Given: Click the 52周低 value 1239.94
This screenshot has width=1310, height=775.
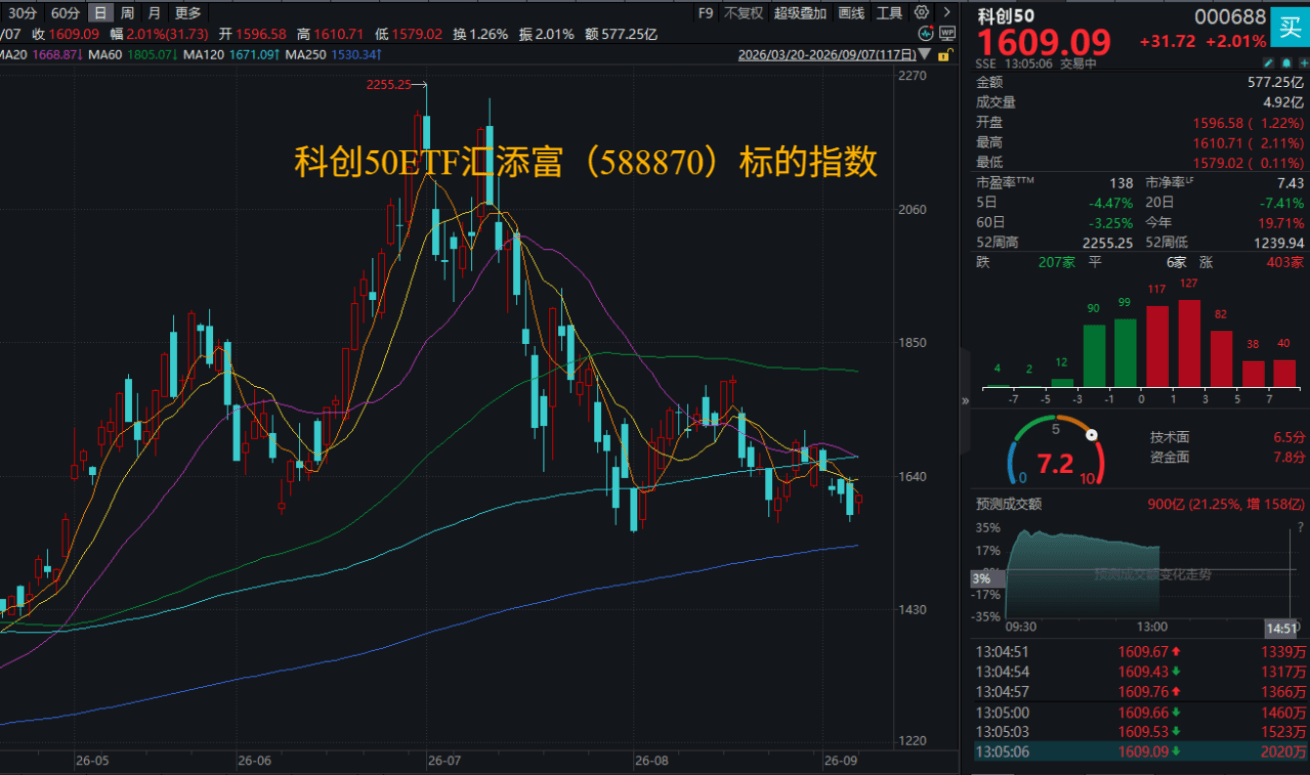Looking at the screenshot, I should [x=1279, y=243].
